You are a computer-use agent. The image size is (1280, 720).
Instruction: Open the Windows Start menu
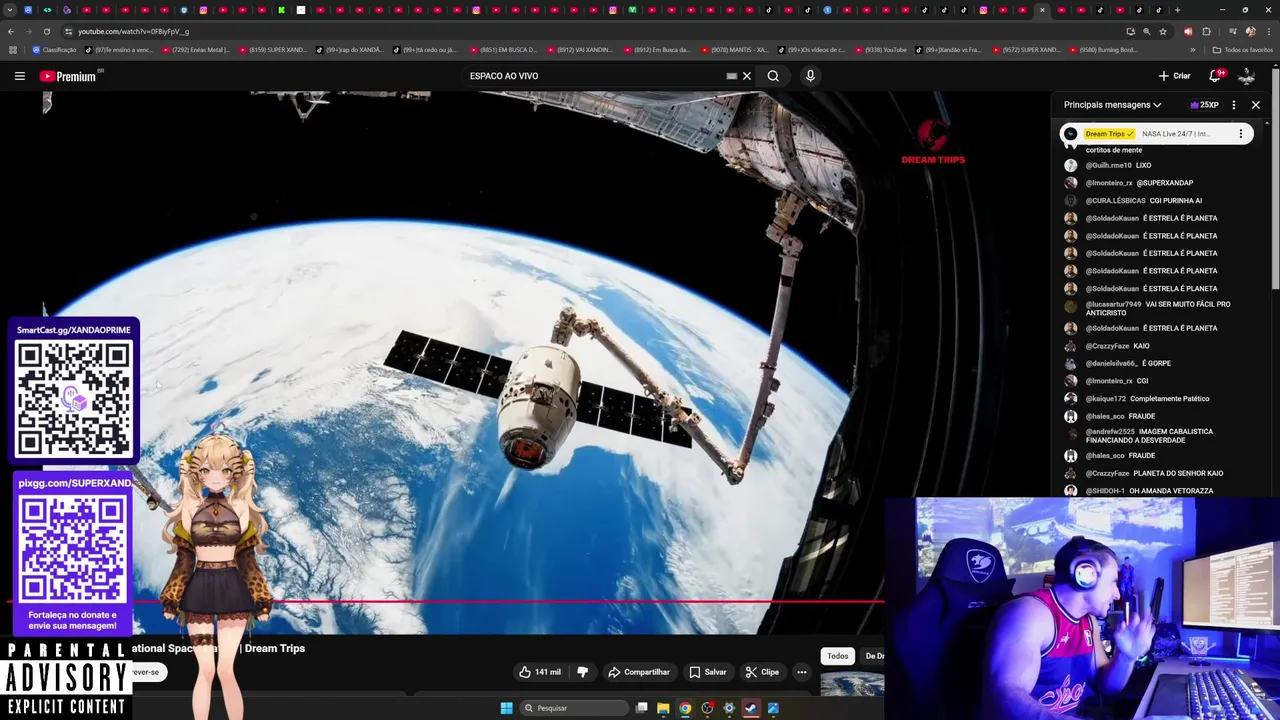pos(506,708)
